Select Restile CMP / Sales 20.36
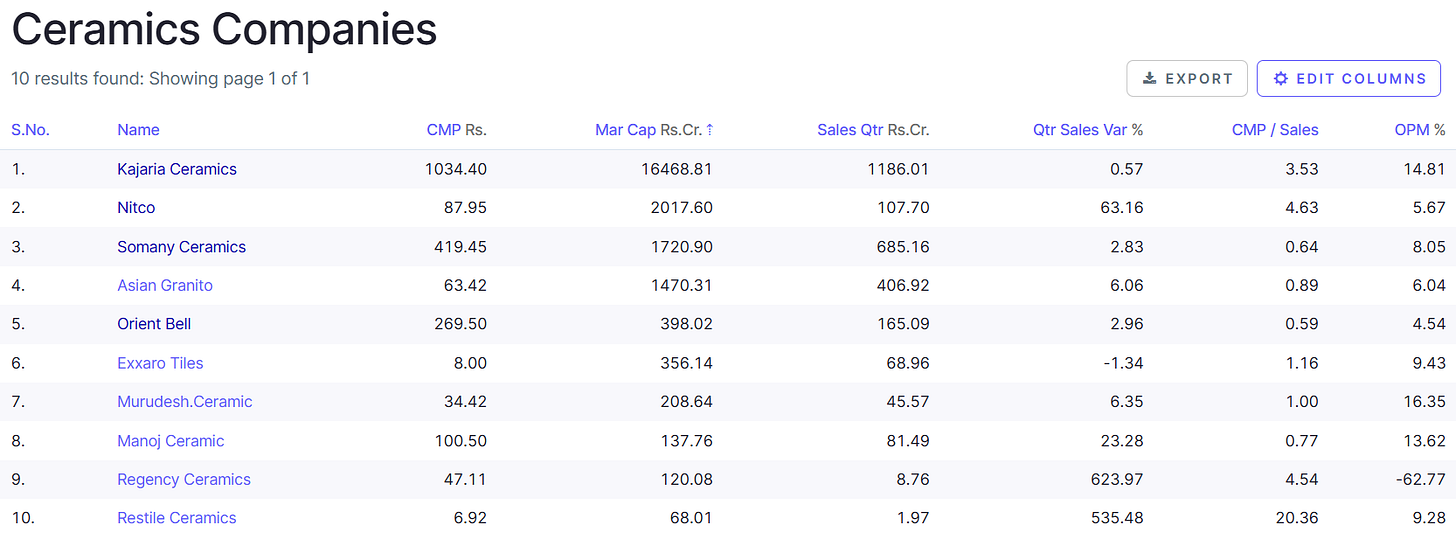The height and width of the screenshot is (551, 1456). 1297,518
